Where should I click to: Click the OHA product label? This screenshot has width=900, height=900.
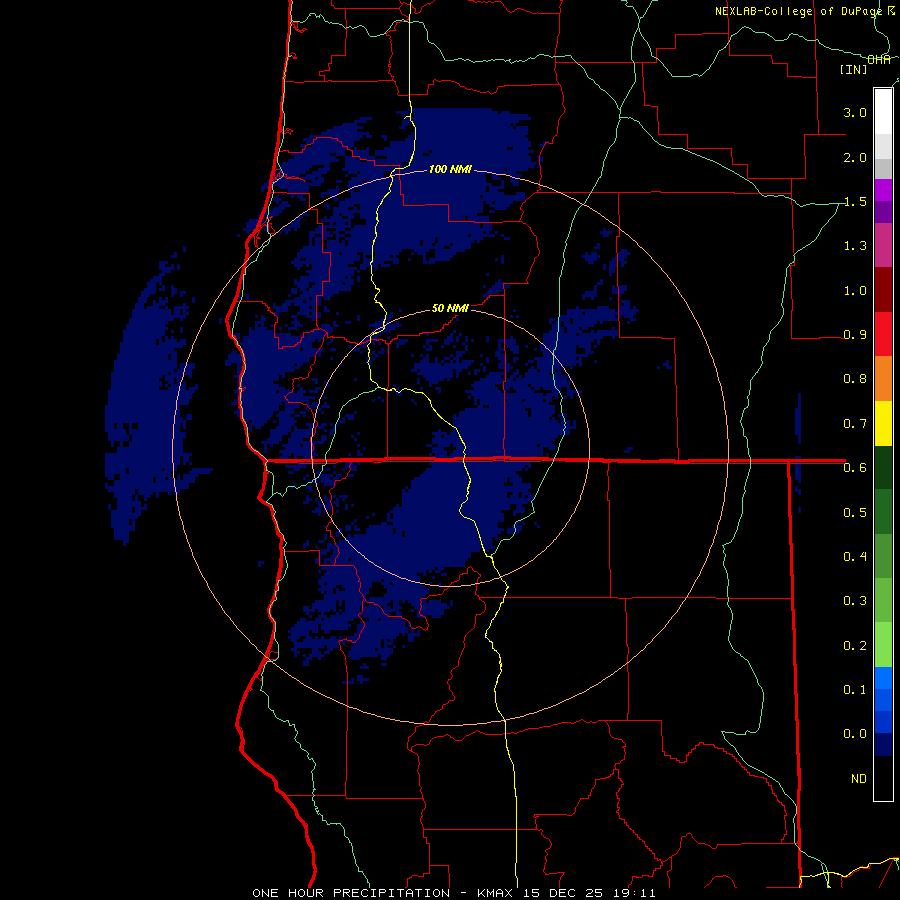click(879, 60)
